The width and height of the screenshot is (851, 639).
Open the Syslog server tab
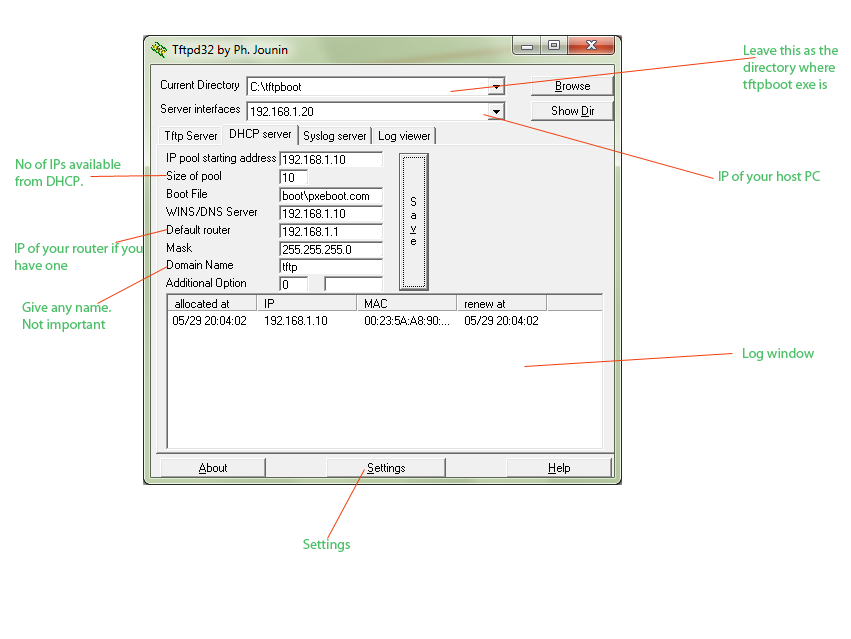coord(334,136)
